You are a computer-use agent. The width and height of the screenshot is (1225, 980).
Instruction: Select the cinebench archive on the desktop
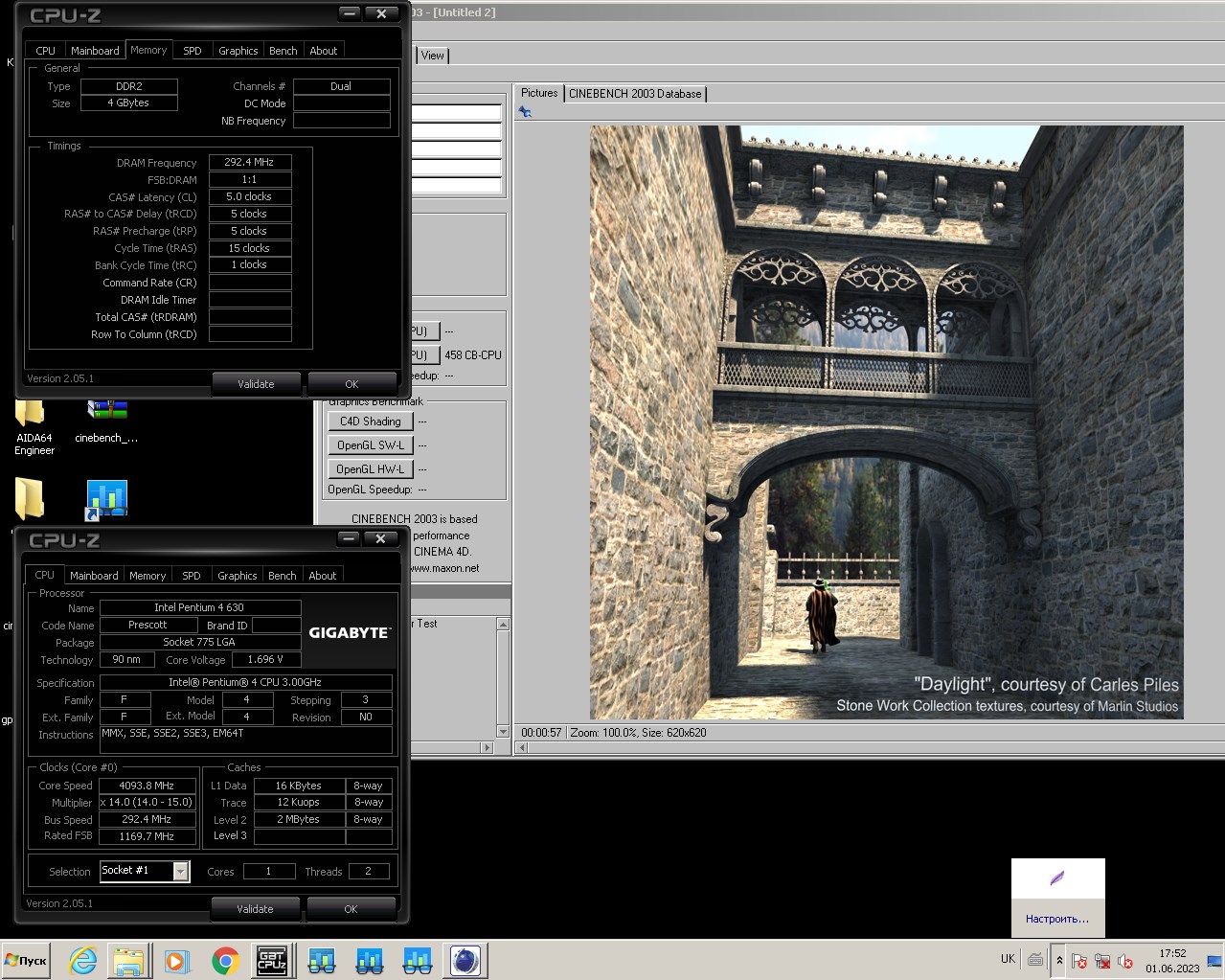[106, 422]
